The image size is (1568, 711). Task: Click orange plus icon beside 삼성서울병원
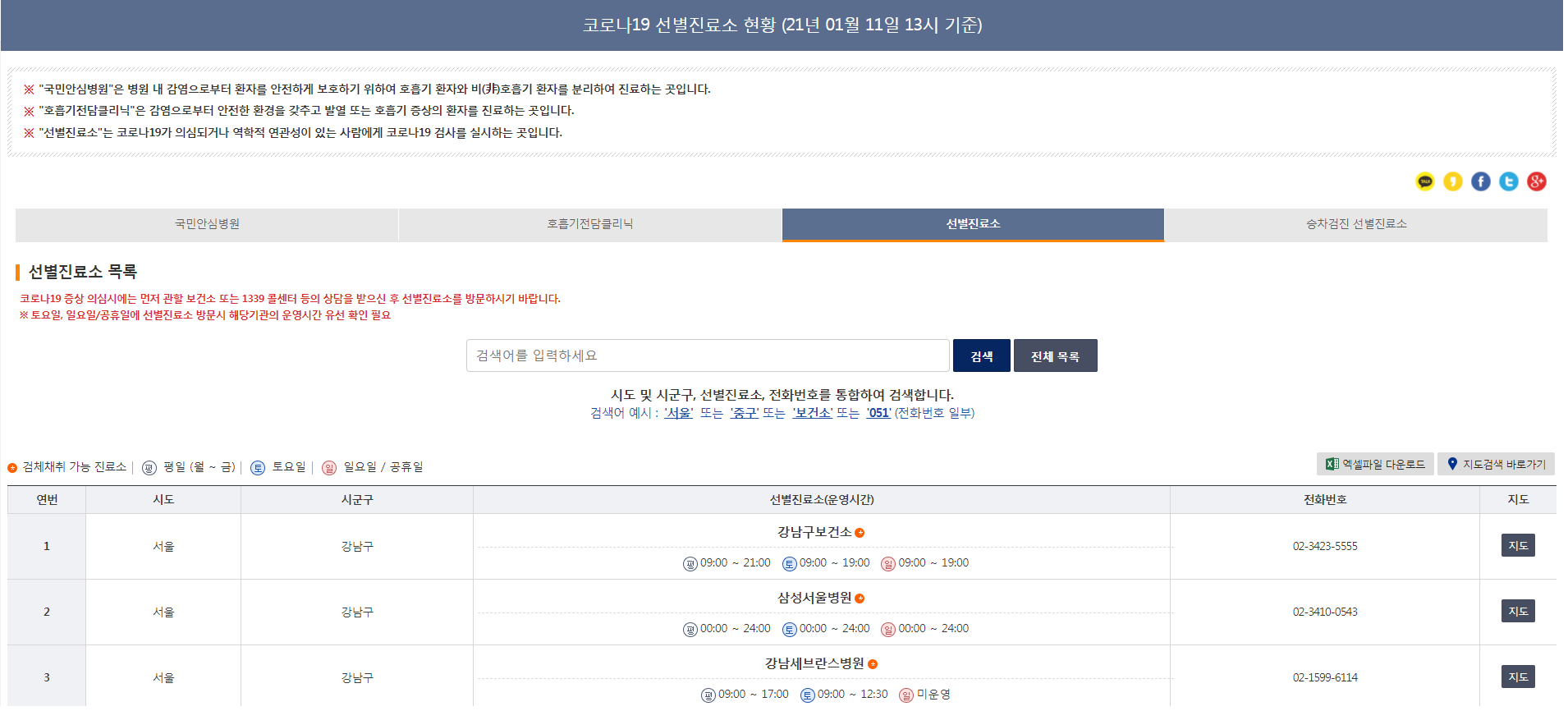[x=860, y=599]
